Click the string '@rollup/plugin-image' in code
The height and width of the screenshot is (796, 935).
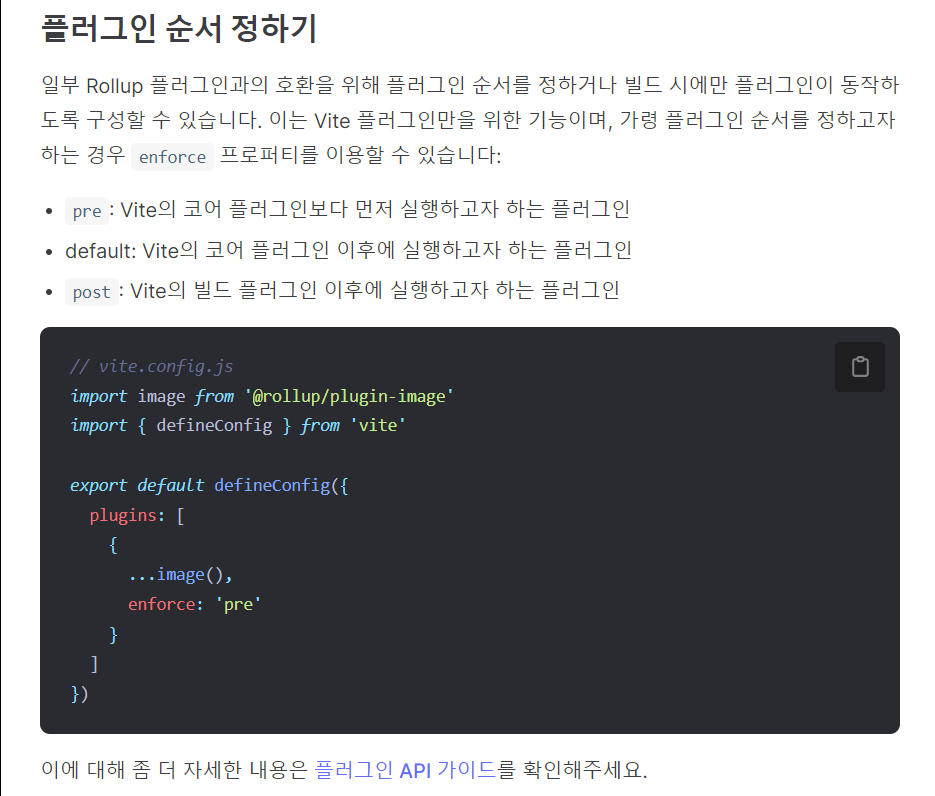click(350, 397)
